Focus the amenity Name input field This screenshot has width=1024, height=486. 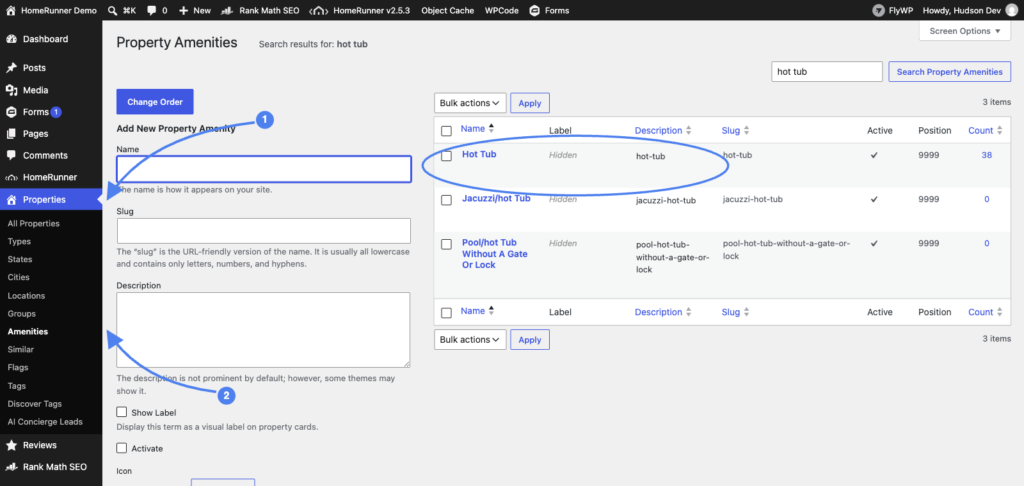(264, 169)
